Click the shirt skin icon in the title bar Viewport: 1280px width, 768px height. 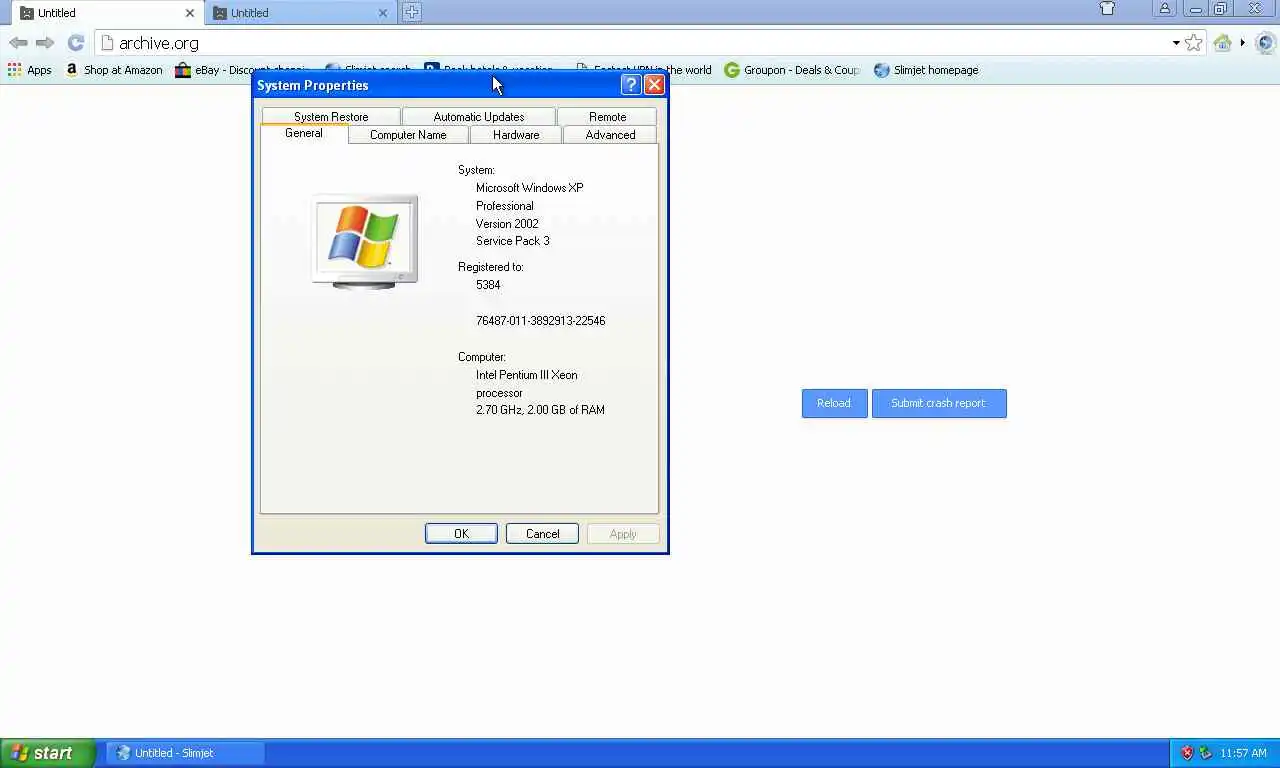(1107, 9)
